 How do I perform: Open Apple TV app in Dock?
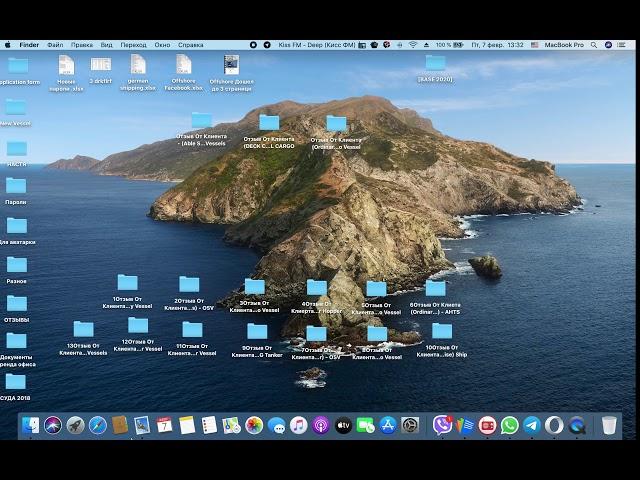343,425
